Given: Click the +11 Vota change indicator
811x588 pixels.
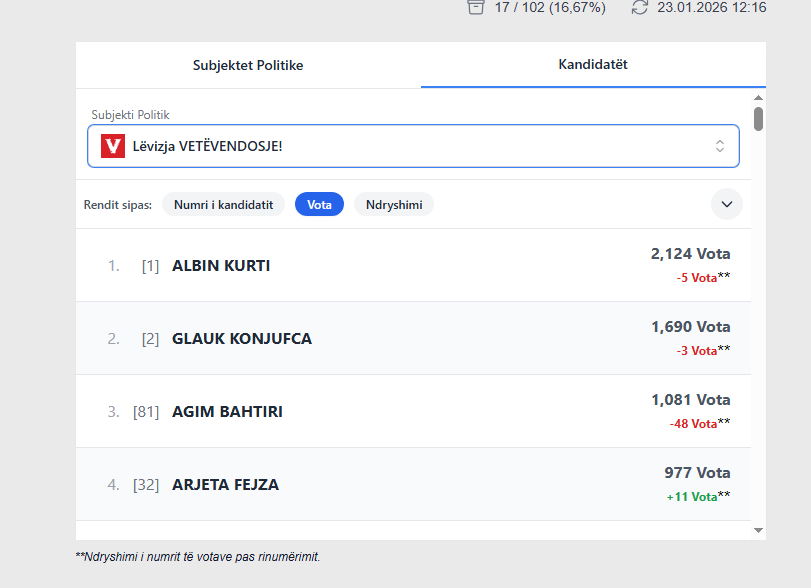Looking at the screenshot, I should coord(692,497).
